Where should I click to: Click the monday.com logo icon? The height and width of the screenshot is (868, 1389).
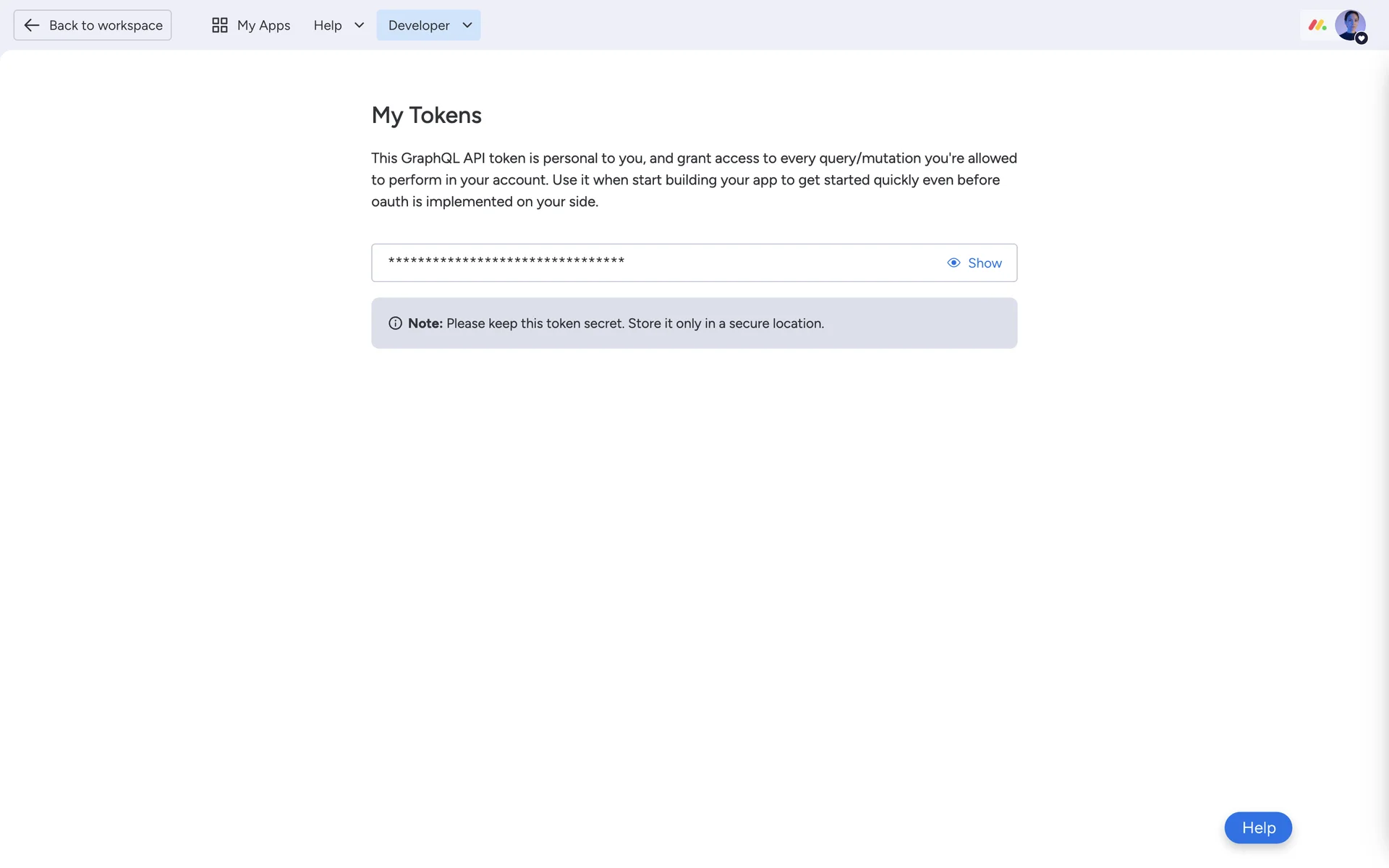[x=1317, y=25]
